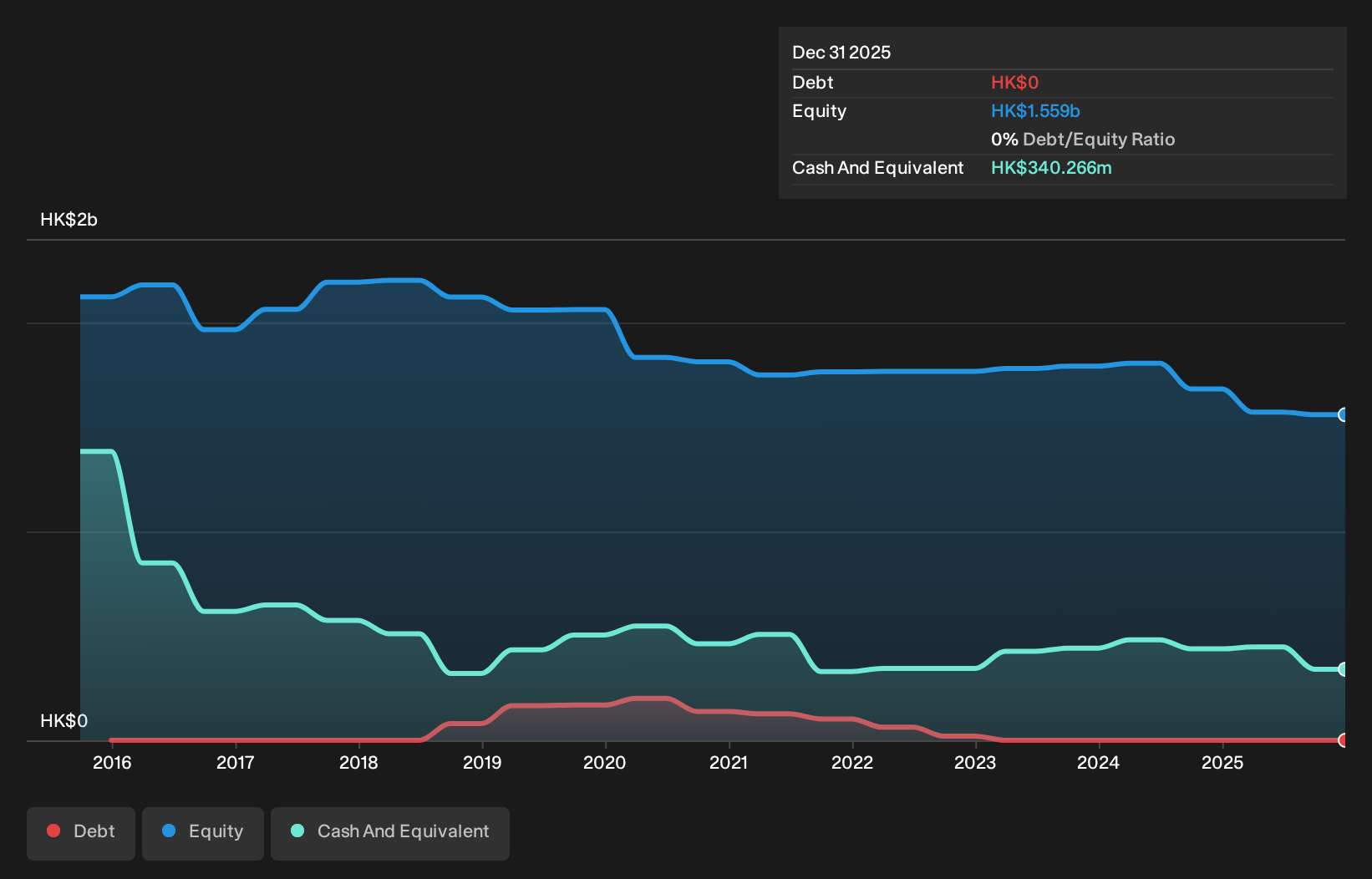Click the HK$0 axis label
This screenshot has width=1372, height=879.
point(64,721)
